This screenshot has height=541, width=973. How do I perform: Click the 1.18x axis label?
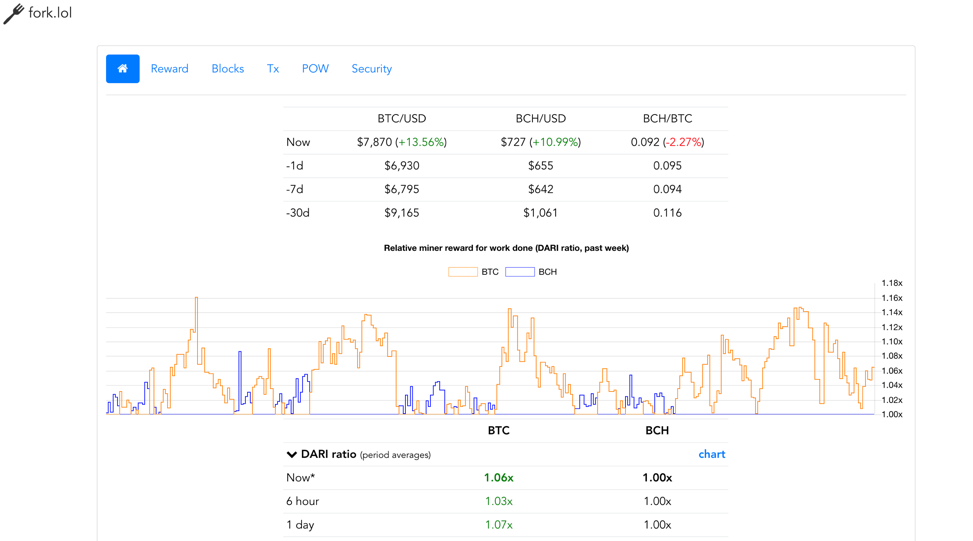tap(892, 283)
